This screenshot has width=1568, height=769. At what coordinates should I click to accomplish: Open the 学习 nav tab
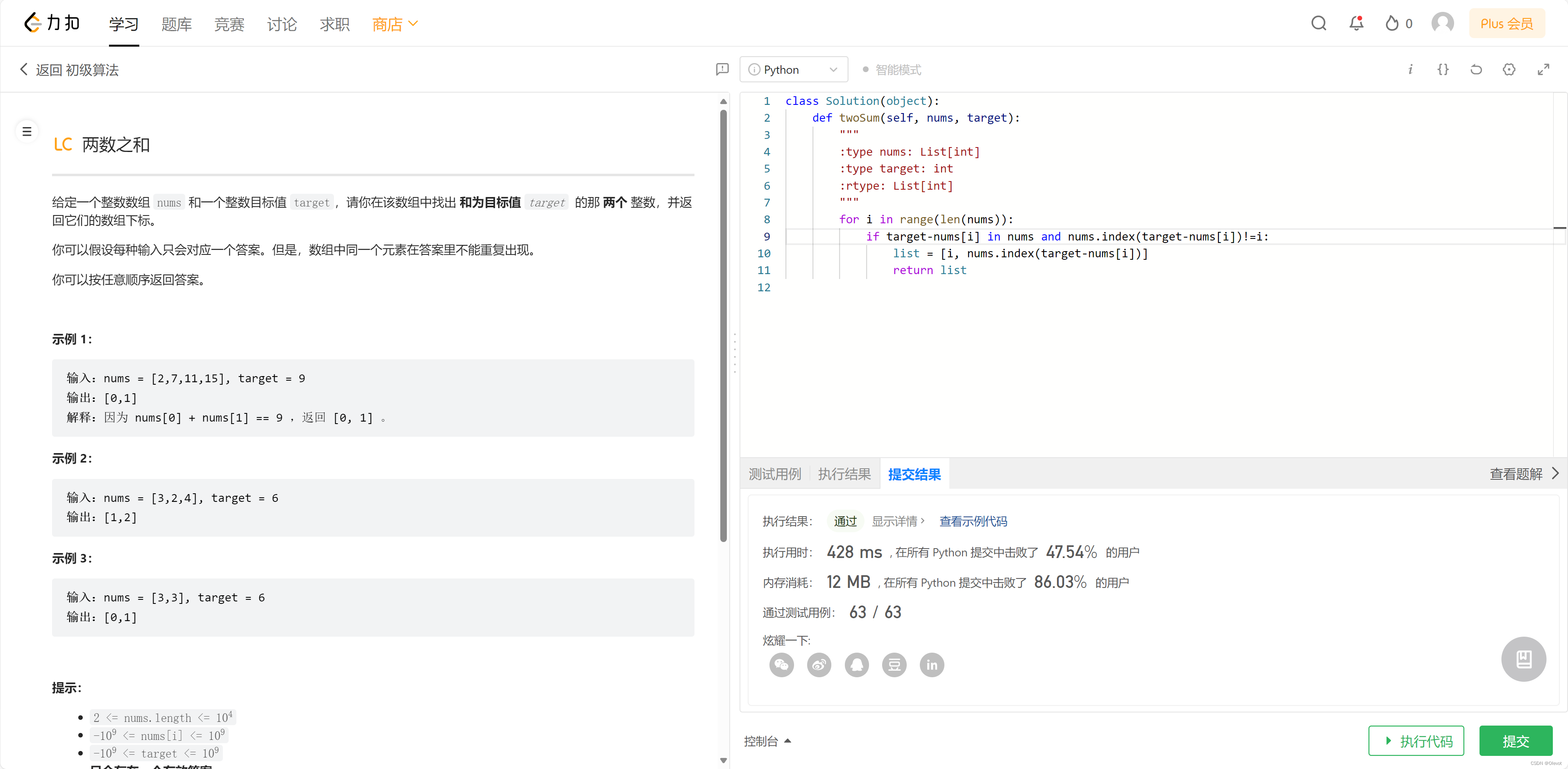(x=124, y=24)
